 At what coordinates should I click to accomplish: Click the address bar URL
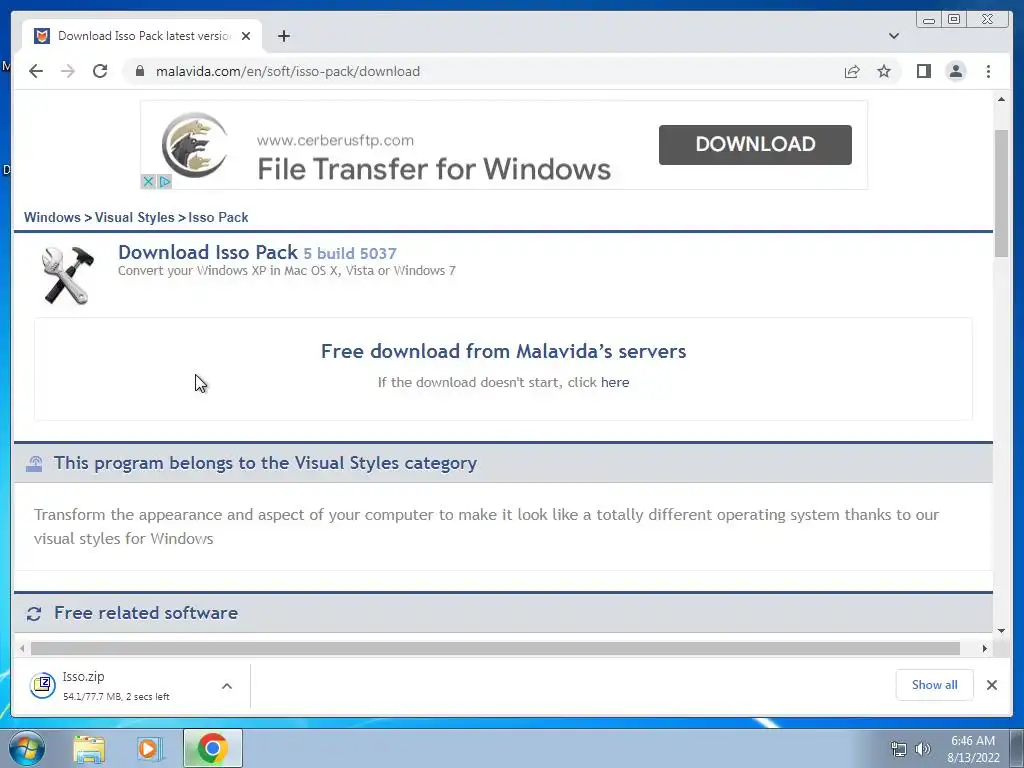[x=287, y=71]
